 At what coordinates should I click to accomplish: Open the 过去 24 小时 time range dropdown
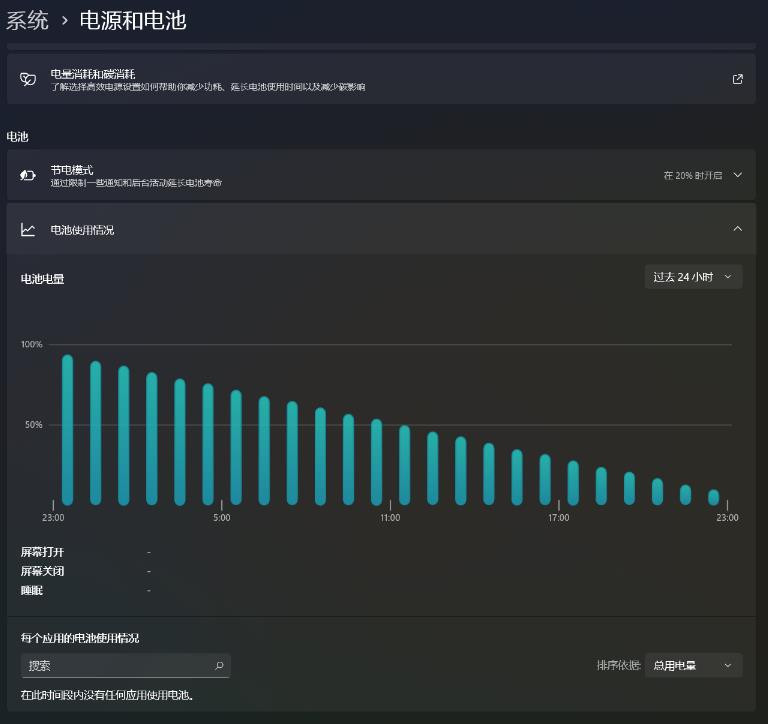click(x=693, y=277)
